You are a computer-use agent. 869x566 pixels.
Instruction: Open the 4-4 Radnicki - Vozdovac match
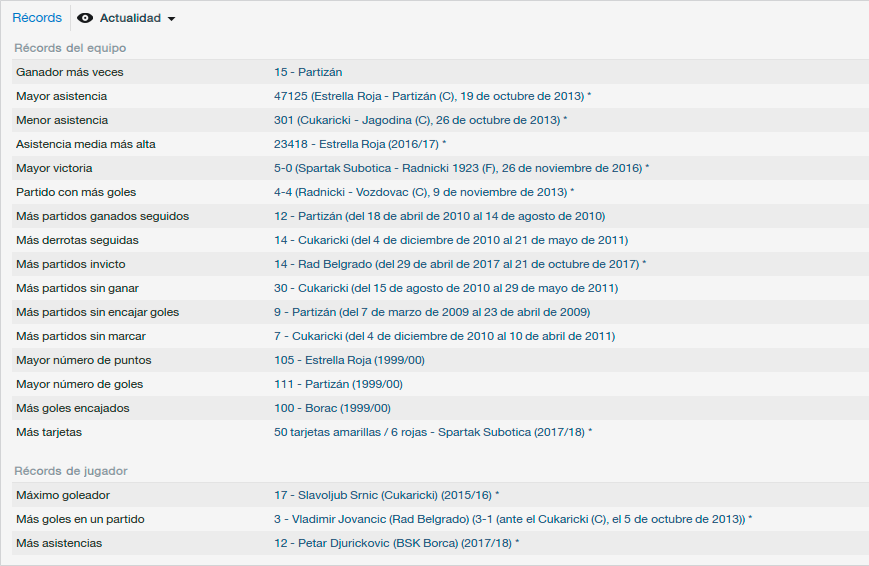point(424,192)
